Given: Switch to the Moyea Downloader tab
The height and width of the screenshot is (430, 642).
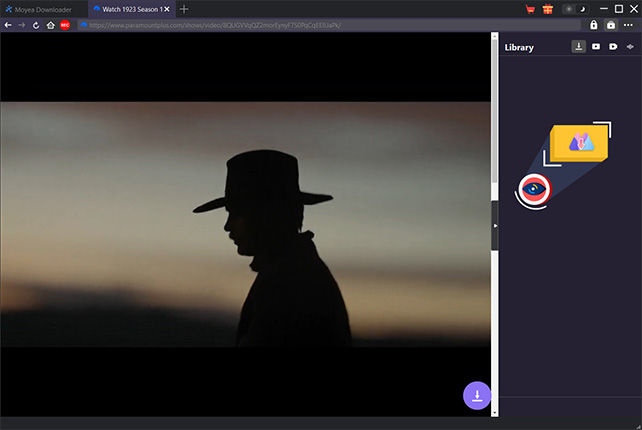Looking at the screenshot, I should pos(39,9).
